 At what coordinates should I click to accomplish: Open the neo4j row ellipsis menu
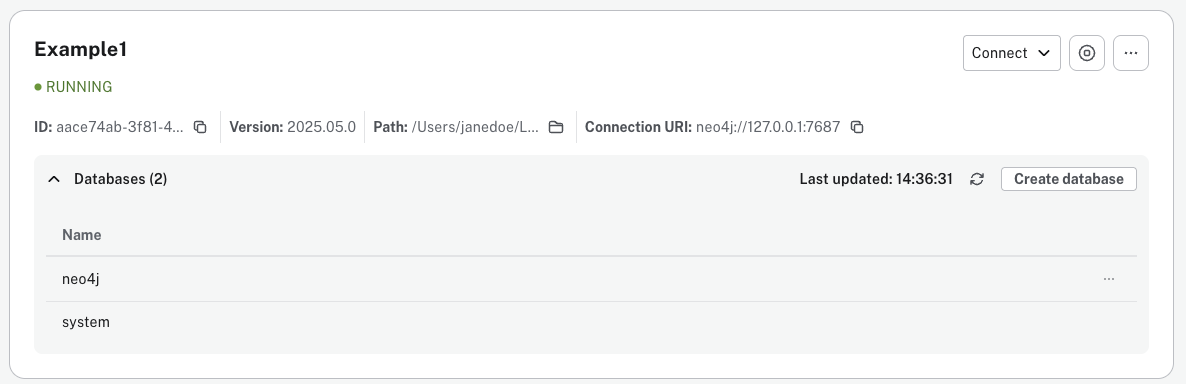tap(1109, 279)
